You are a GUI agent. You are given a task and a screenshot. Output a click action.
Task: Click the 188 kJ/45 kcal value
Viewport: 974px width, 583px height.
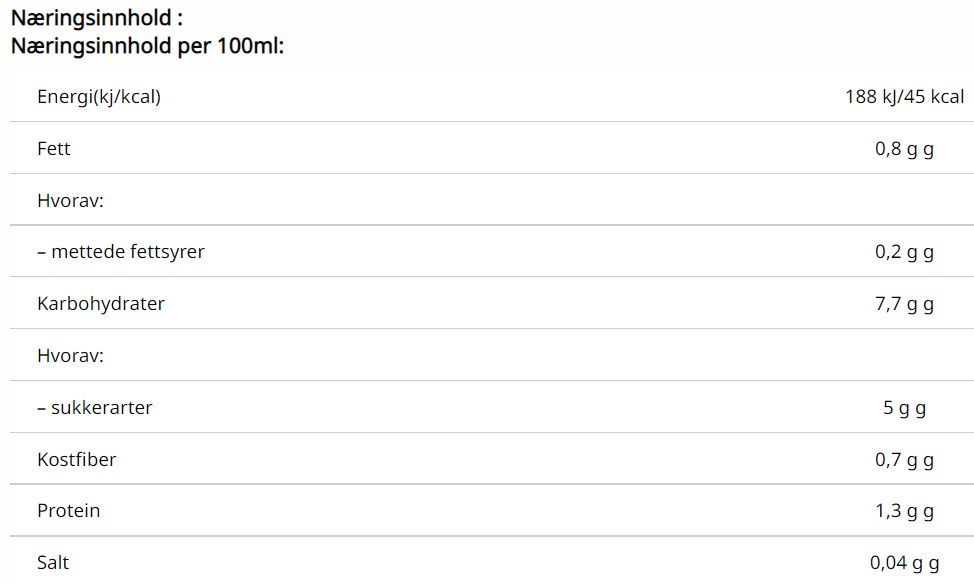[904, 97]
